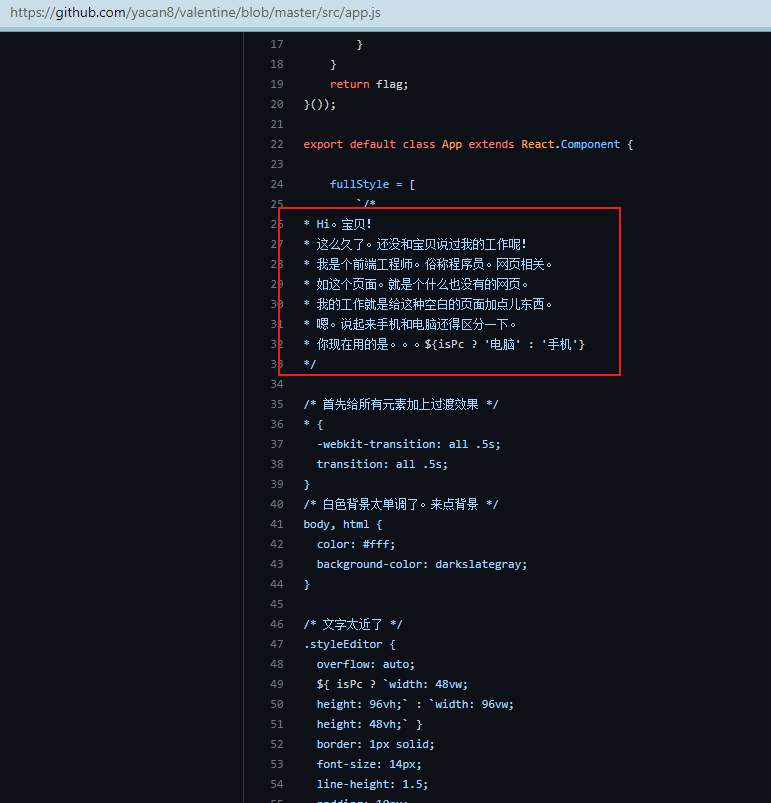
Task: Click line number 20
Action: (x=276, y=104)
